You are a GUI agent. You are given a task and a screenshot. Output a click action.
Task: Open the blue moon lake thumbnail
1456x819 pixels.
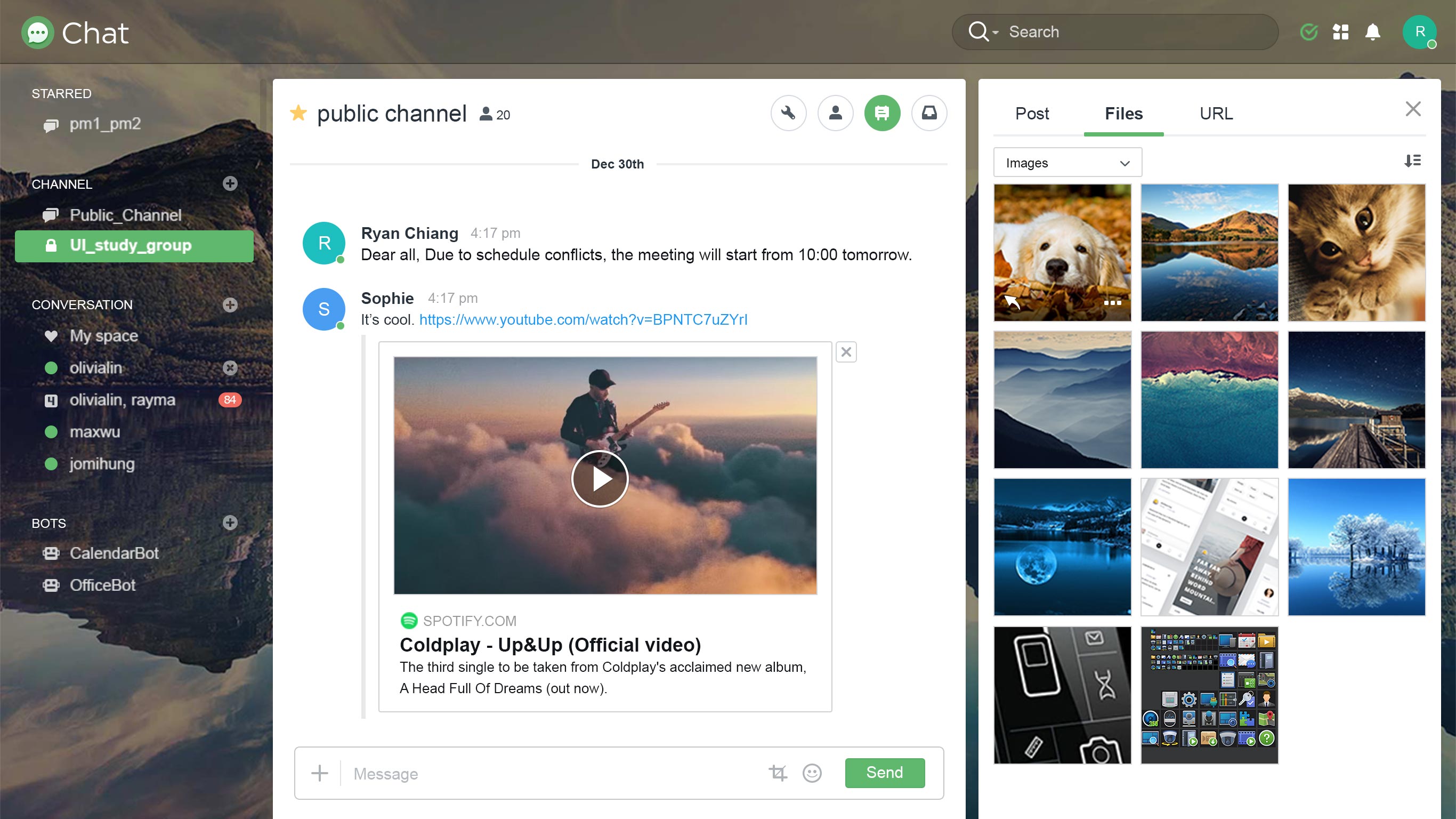[1062, 547]
